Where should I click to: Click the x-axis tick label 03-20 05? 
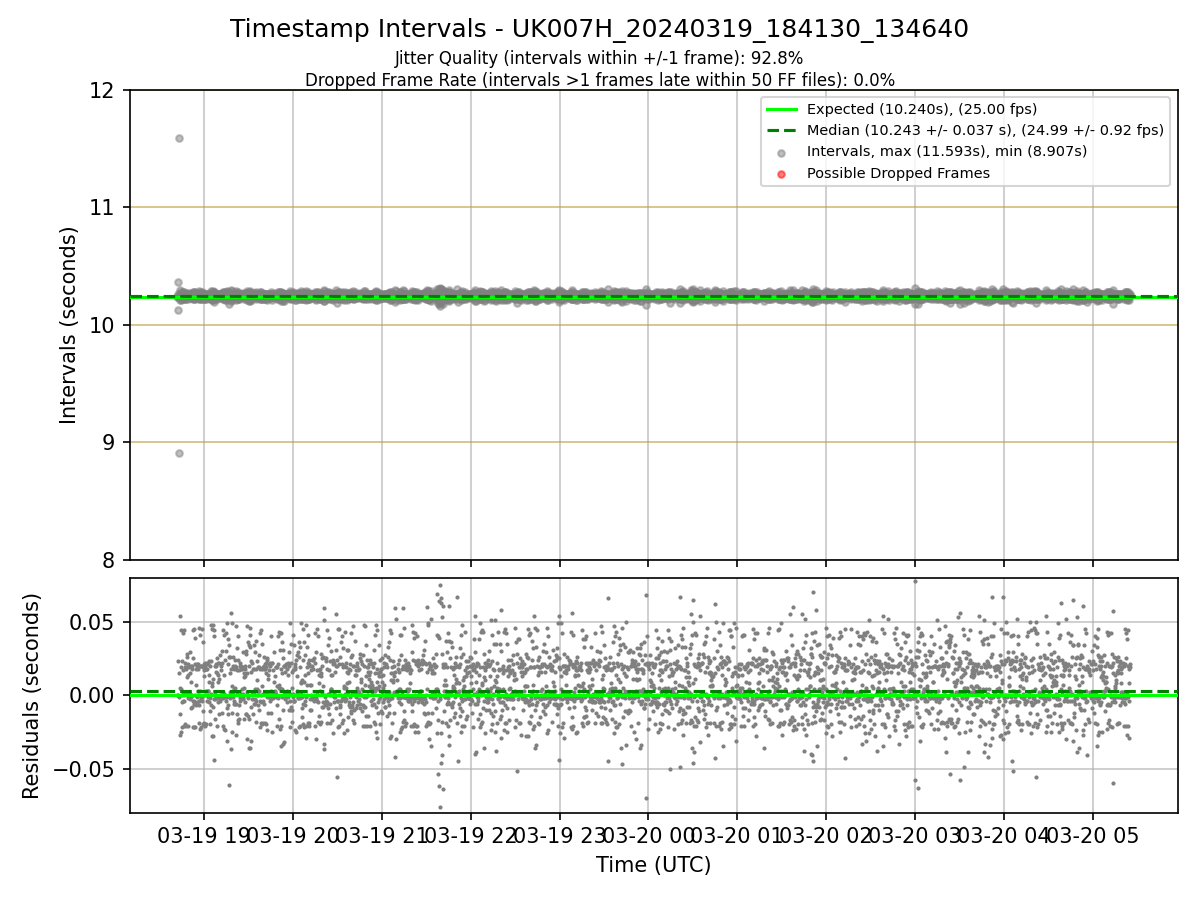click(x=1092, y=835)
